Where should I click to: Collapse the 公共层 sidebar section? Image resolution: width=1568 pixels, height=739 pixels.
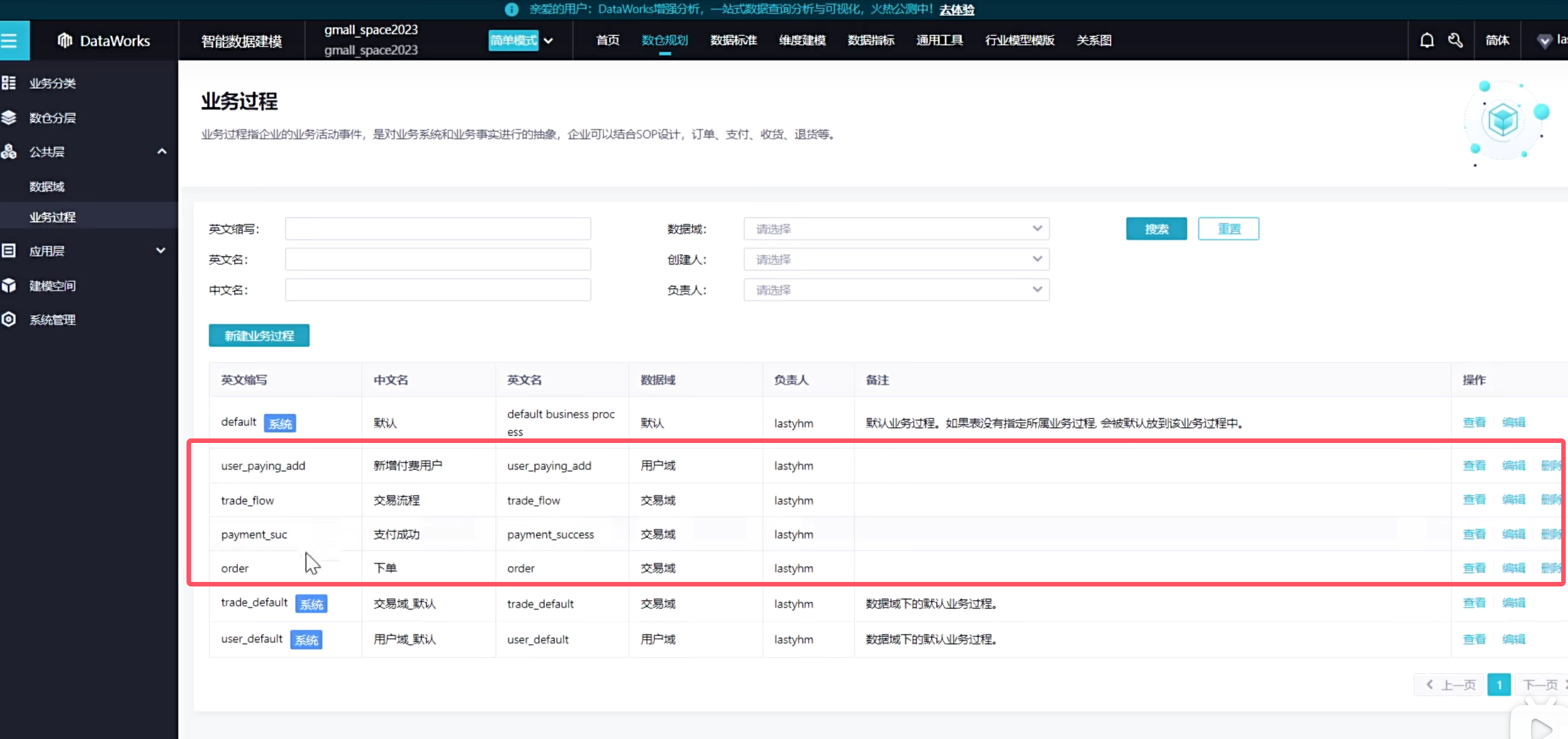click(161, 151)
